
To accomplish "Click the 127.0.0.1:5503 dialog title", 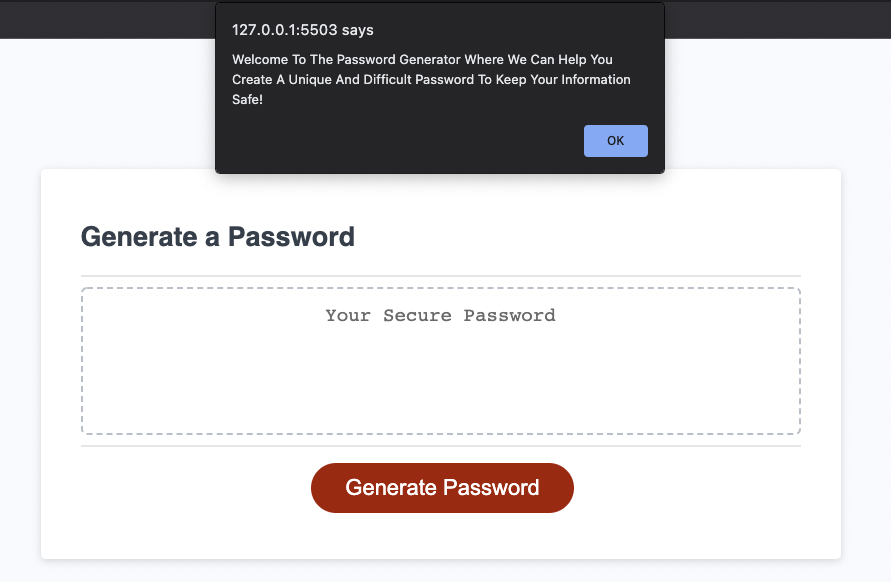I will pos(302,30).
